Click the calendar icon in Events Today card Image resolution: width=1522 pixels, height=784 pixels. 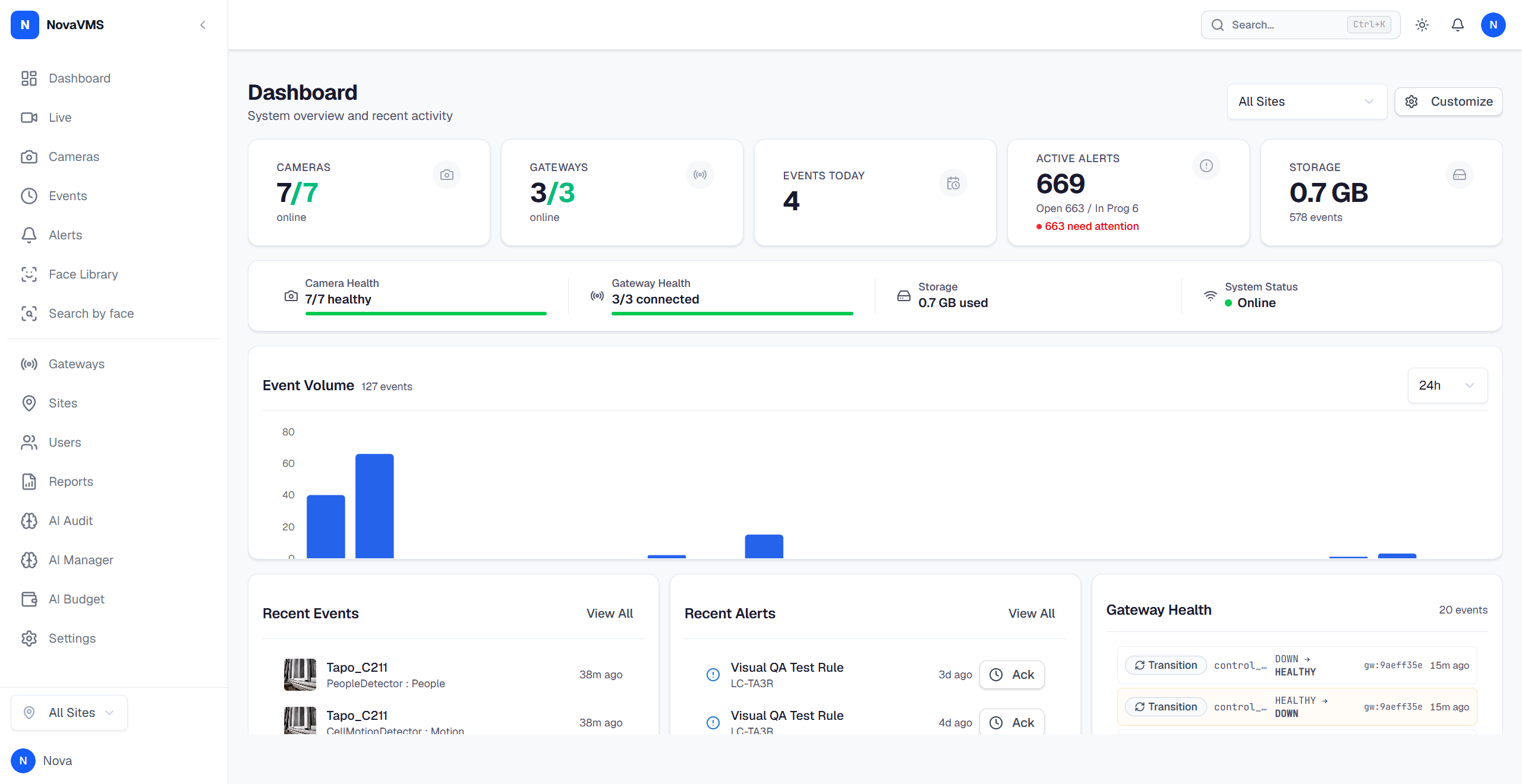(953, 184)
